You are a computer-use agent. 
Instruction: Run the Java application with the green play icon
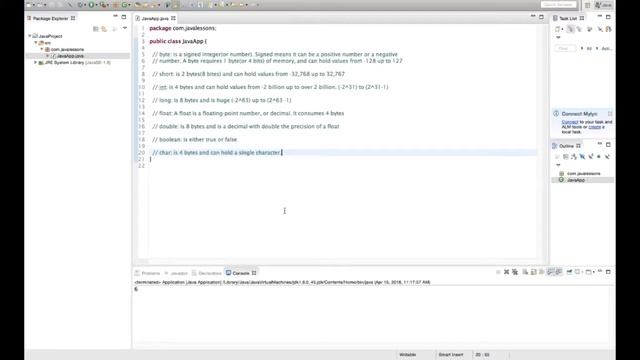pos(91,5)
